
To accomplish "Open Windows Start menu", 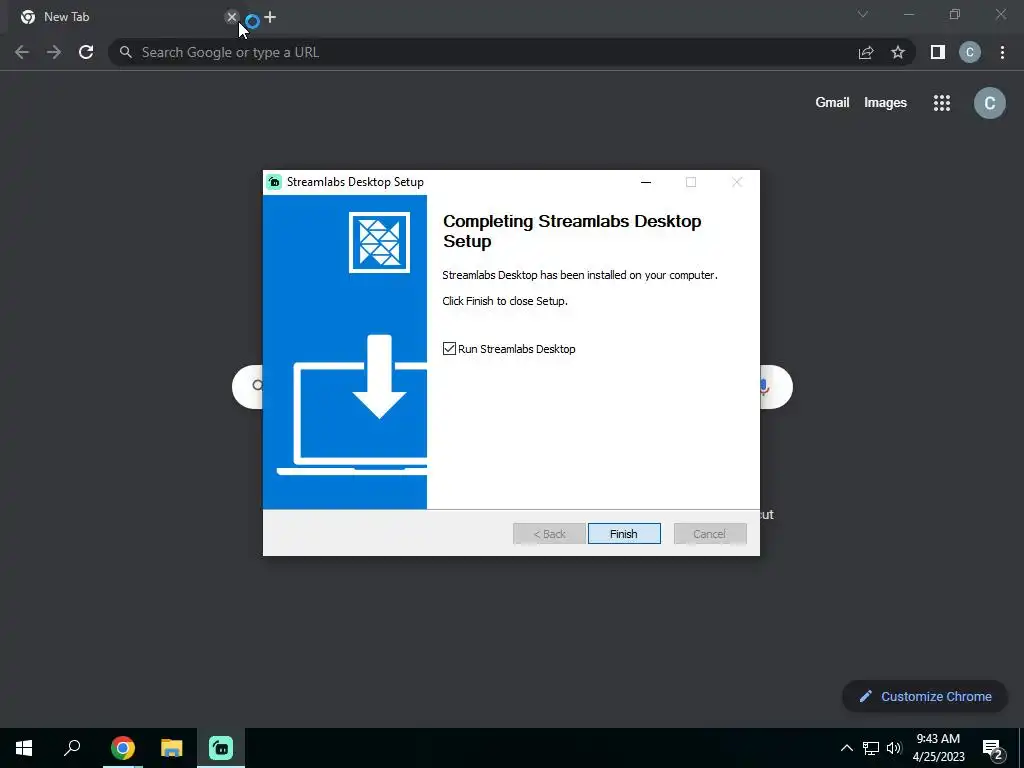I will 24,748.
